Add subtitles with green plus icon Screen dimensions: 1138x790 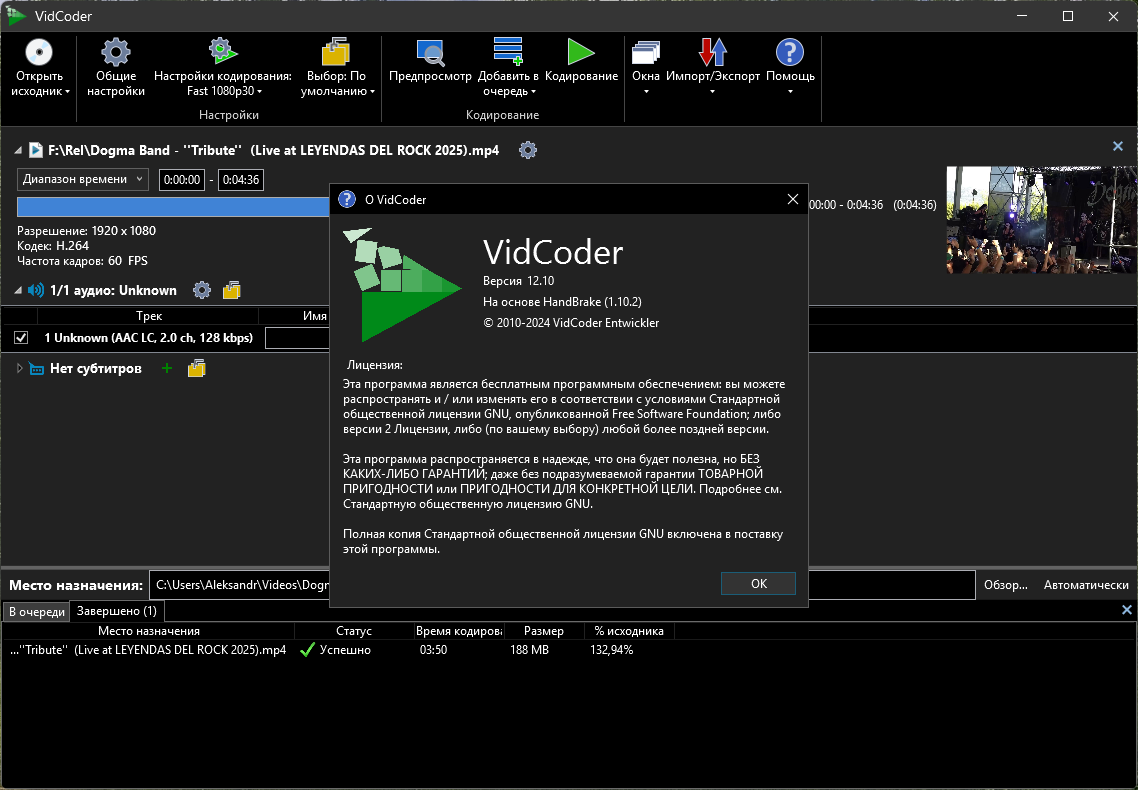pos(167,369)
